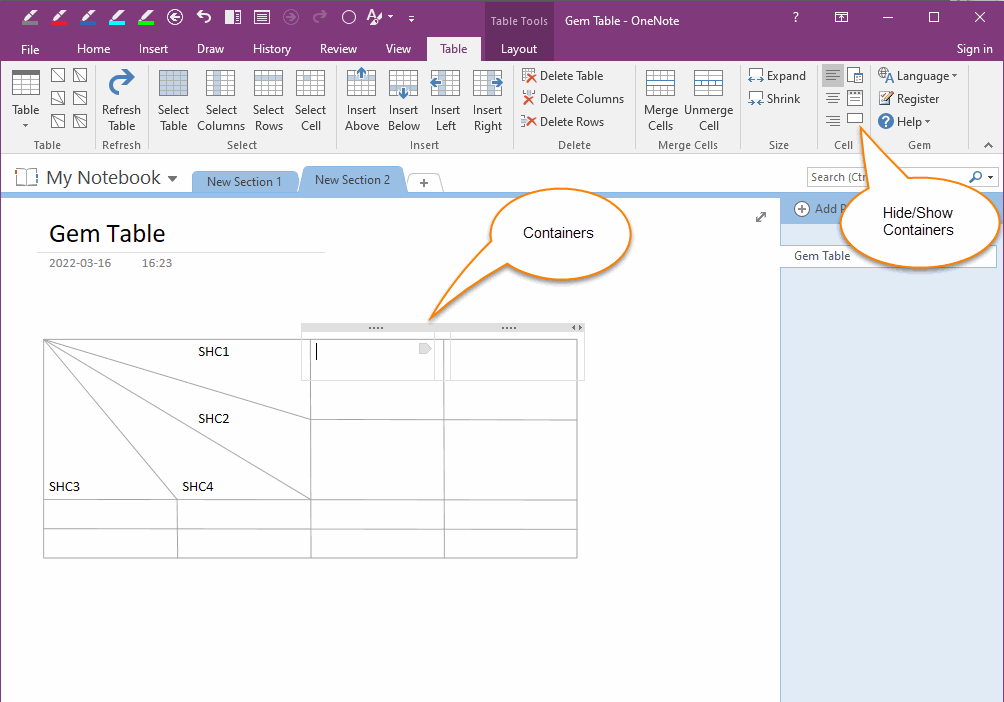The image size is (1004, 702).
Task: Click the Undo icon
Action: (x=204, y=17)
